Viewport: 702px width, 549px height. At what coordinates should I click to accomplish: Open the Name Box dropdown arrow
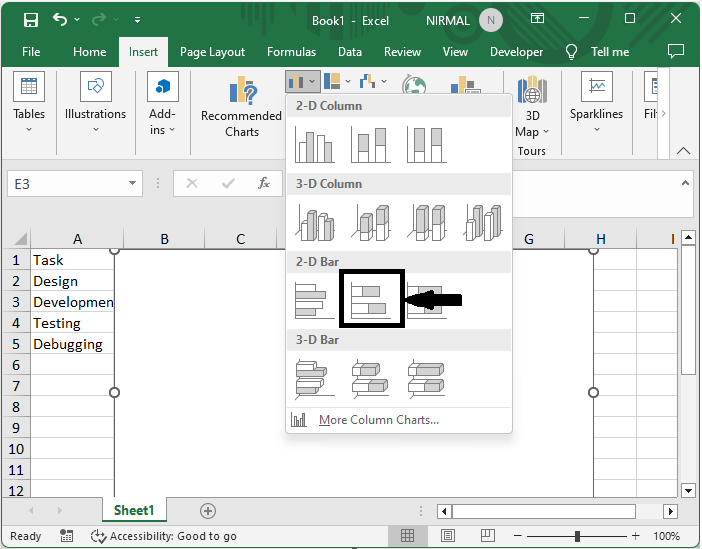[x=134, y=184]
